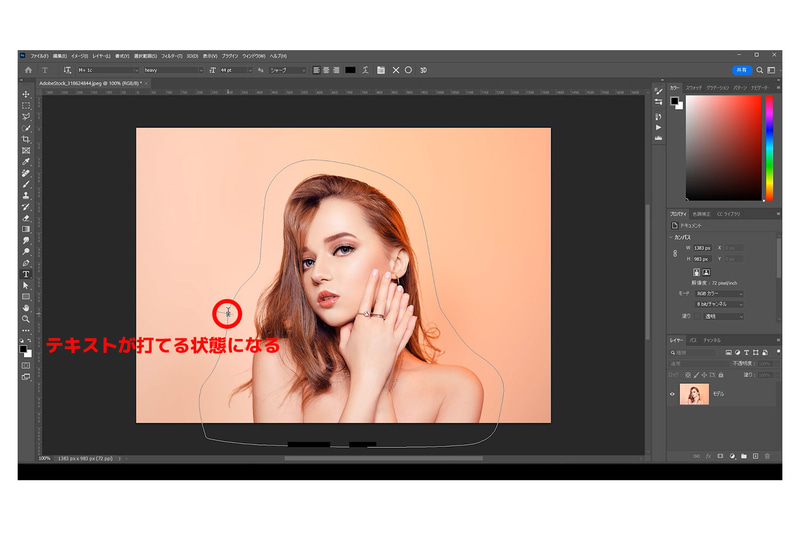The image size is (800, 533).
Task: Open the レイヤー menu
Action: click(x=101, y=56)
